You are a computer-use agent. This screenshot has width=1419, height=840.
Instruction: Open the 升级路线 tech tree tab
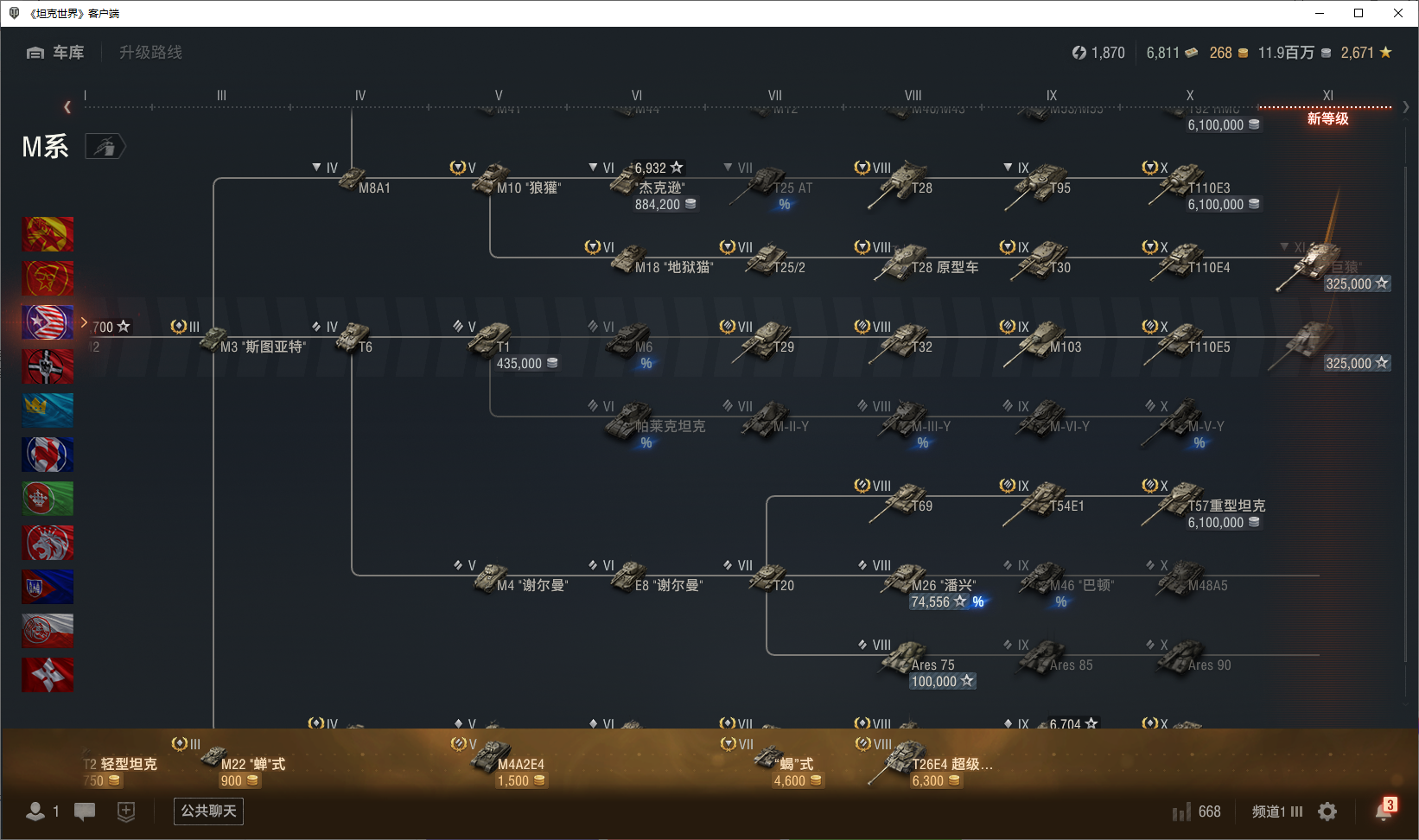pyautogui.click(x=150, y=53)
